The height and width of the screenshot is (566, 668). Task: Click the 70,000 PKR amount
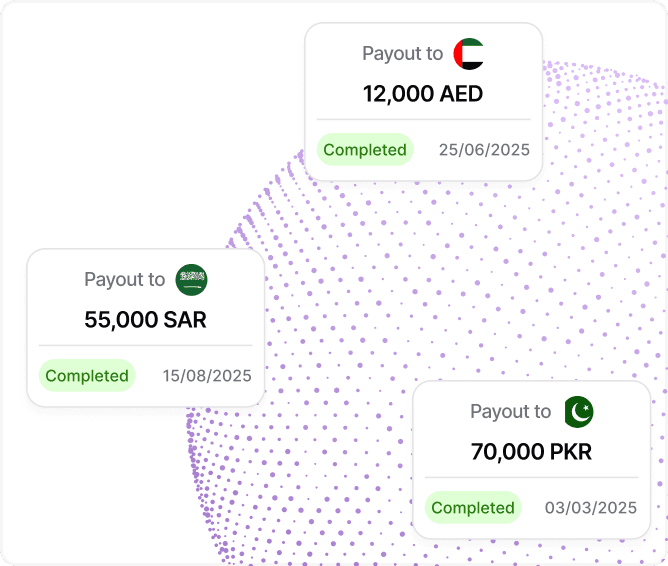(531, 452)
